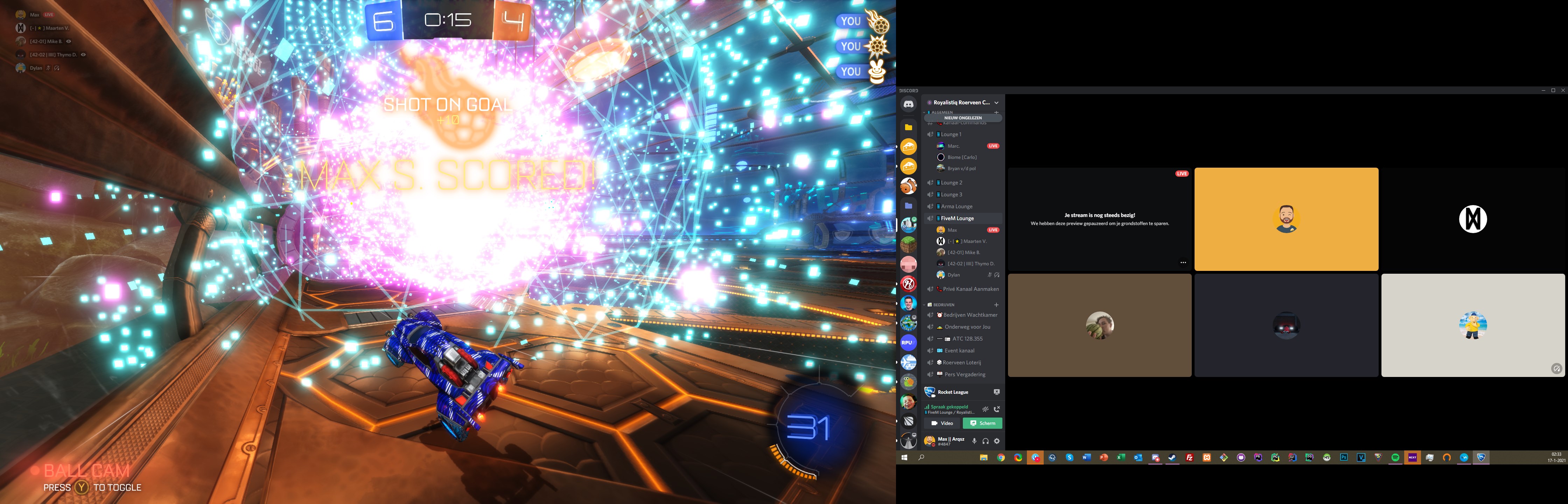
Task: Click the Discord home button
Action: coord(908,105)
